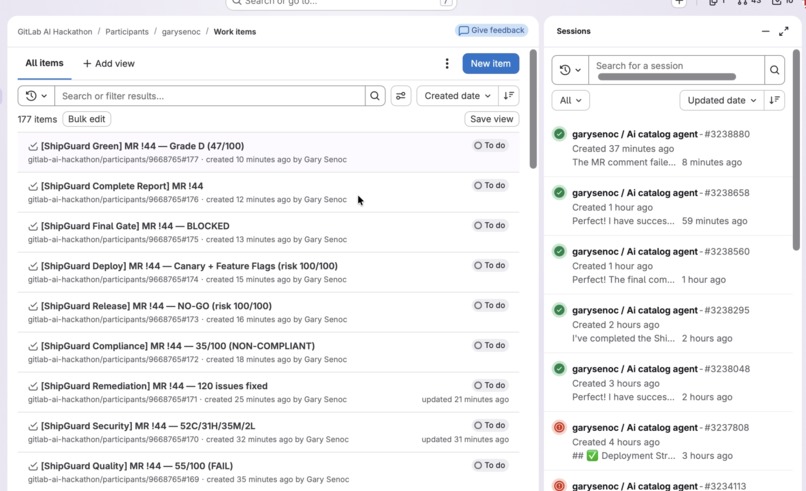Click task type icon of ShipGuard Complete Report
806x491 pixels.
point(33,186)
